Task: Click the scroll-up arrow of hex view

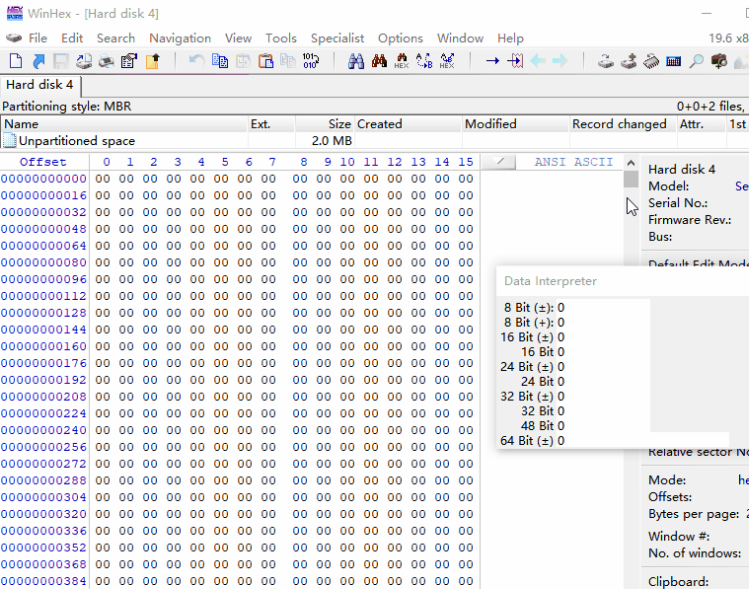Action: click(631, 163)
